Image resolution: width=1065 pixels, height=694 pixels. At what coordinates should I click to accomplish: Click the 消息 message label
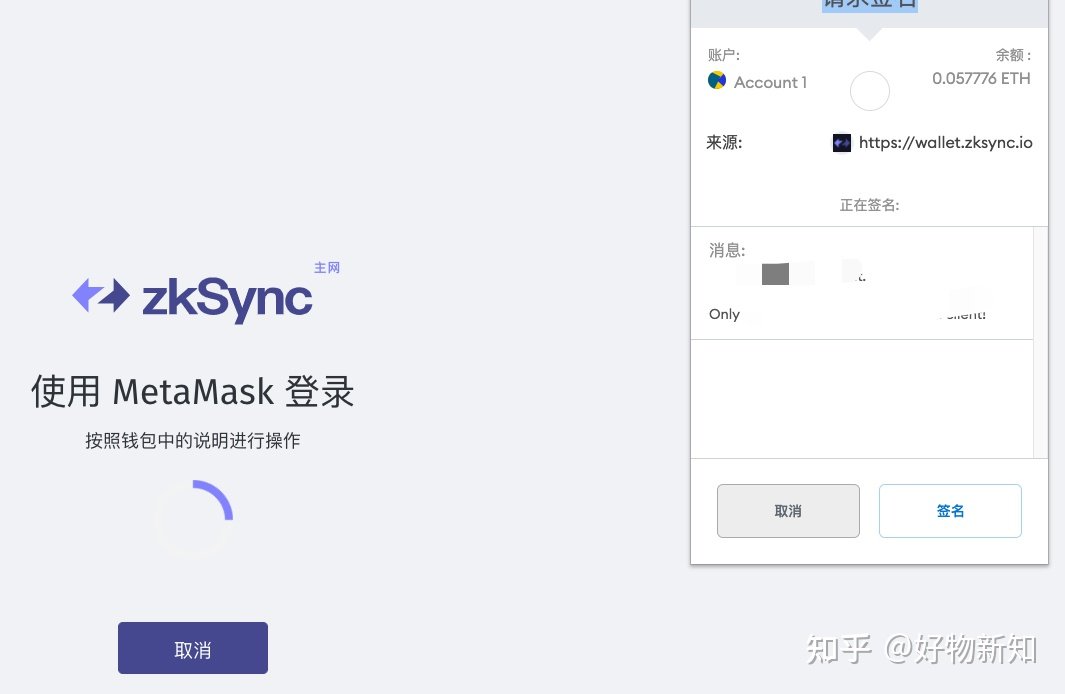pos(727,251)
